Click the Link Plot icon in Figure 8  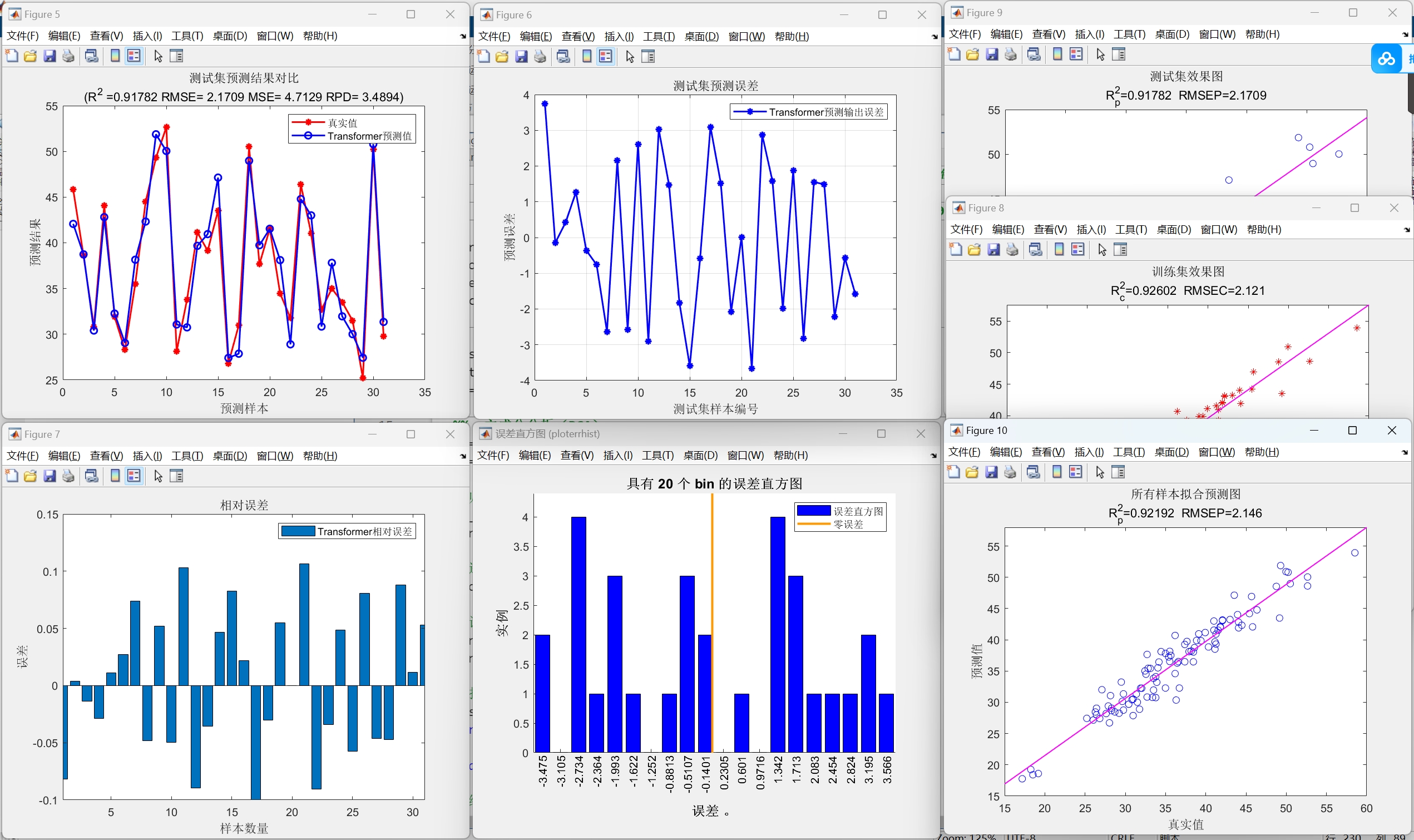1035,250
